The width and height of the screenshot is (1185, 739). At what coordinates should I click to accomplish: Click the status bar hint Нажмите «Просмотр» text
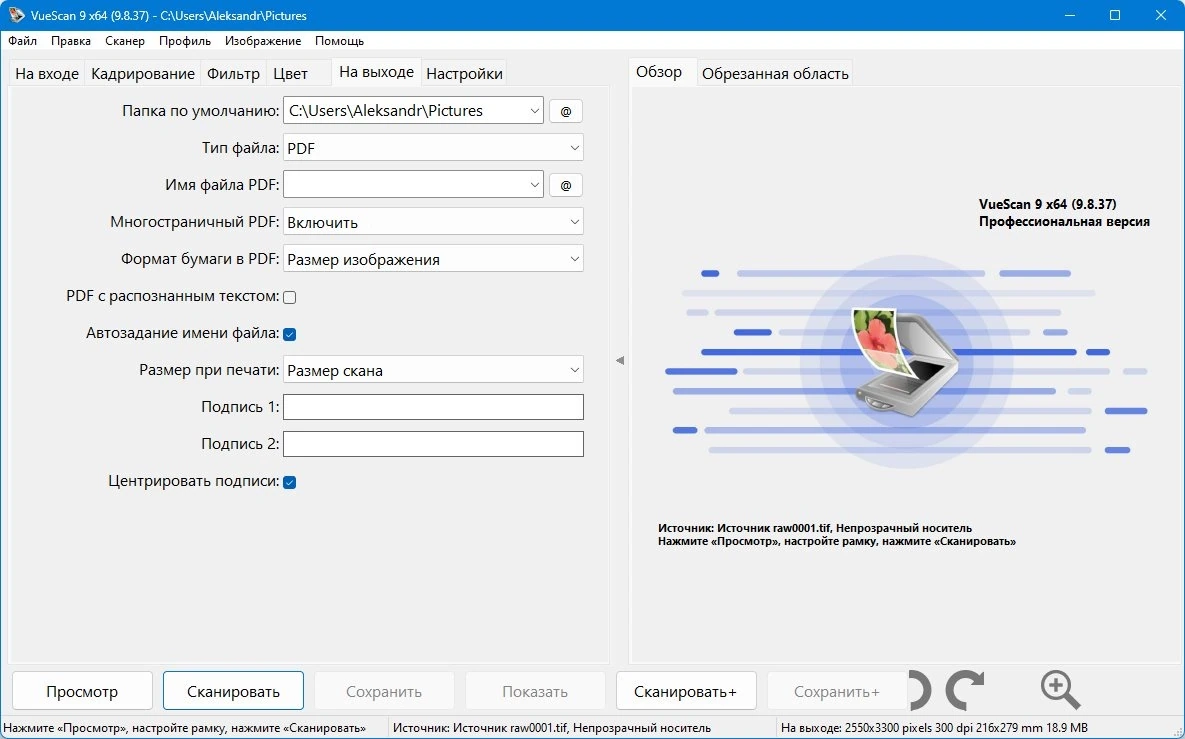click(x=184, y=728)
